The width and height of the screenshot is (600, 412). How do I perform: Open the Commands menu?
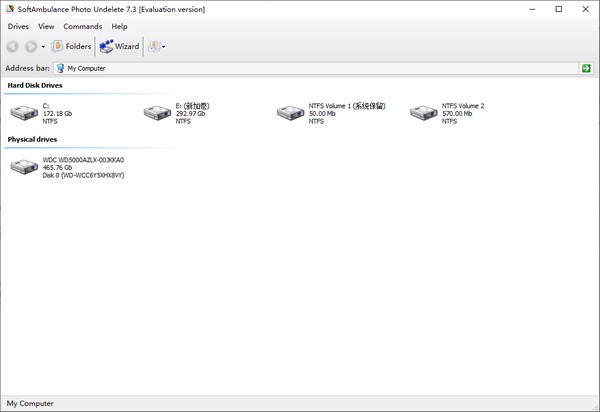pos(83,26)
